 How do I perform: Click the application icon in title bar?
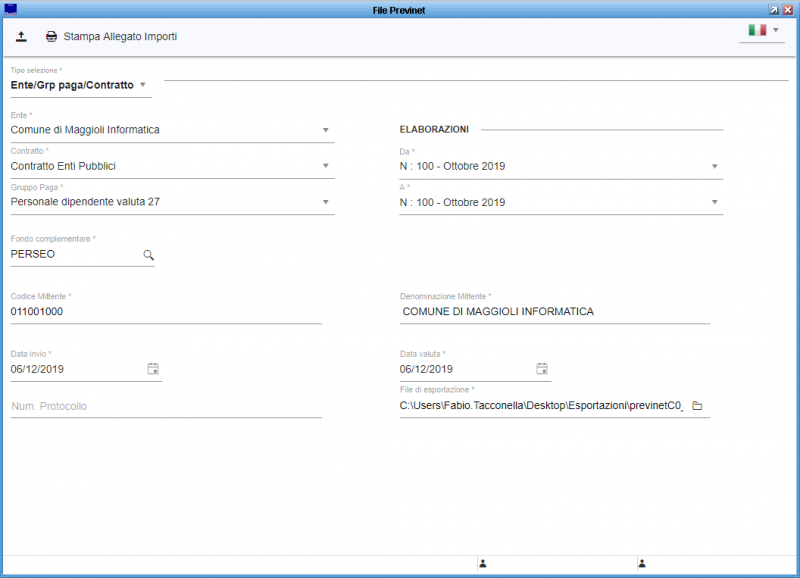pos(11,10)
